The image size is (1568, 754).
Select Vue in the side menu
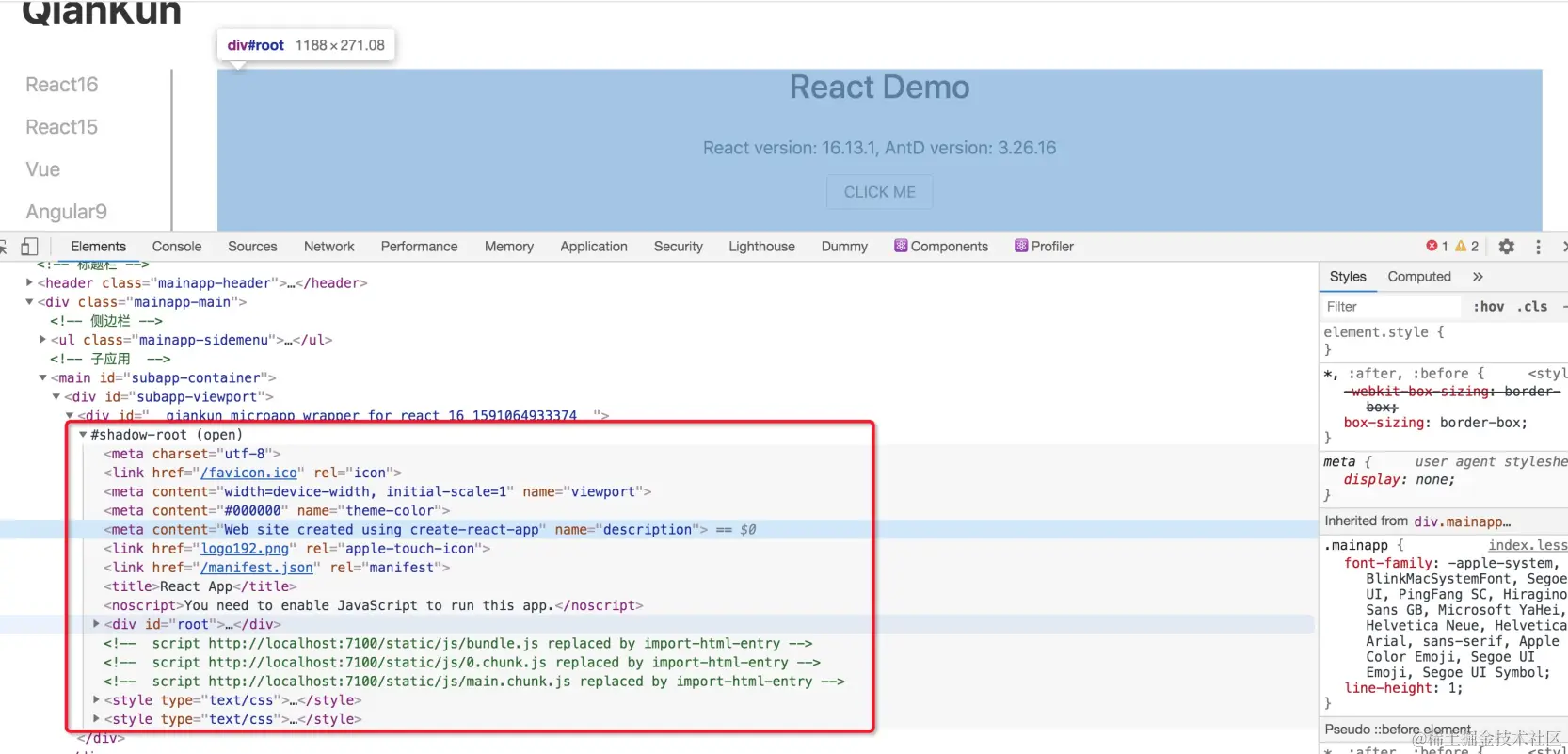pyautogui.click(x=43, y=169)
